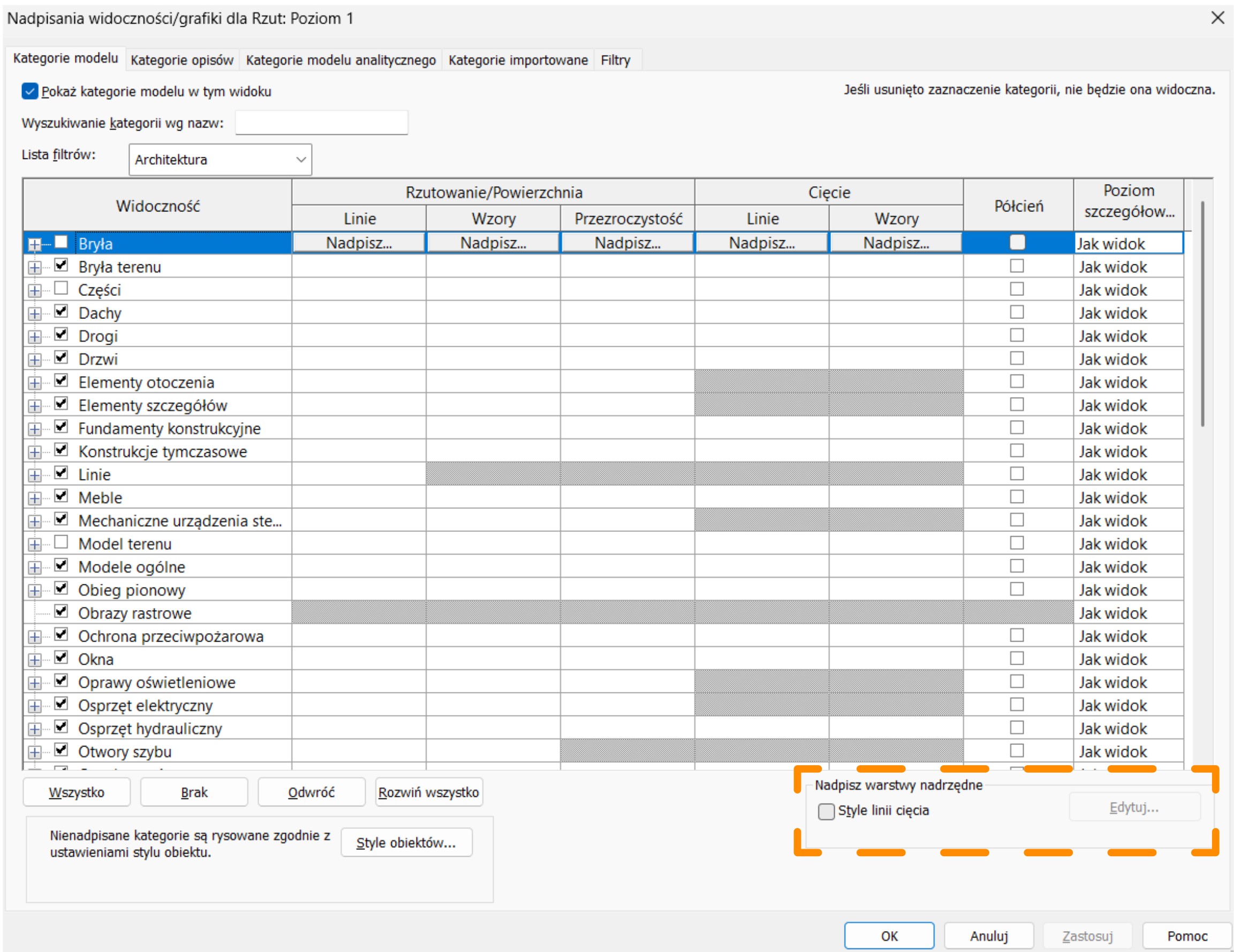This screenshot has height=952, width=1234.
Task: Open the Filtry tab
Action: [615, 60]
